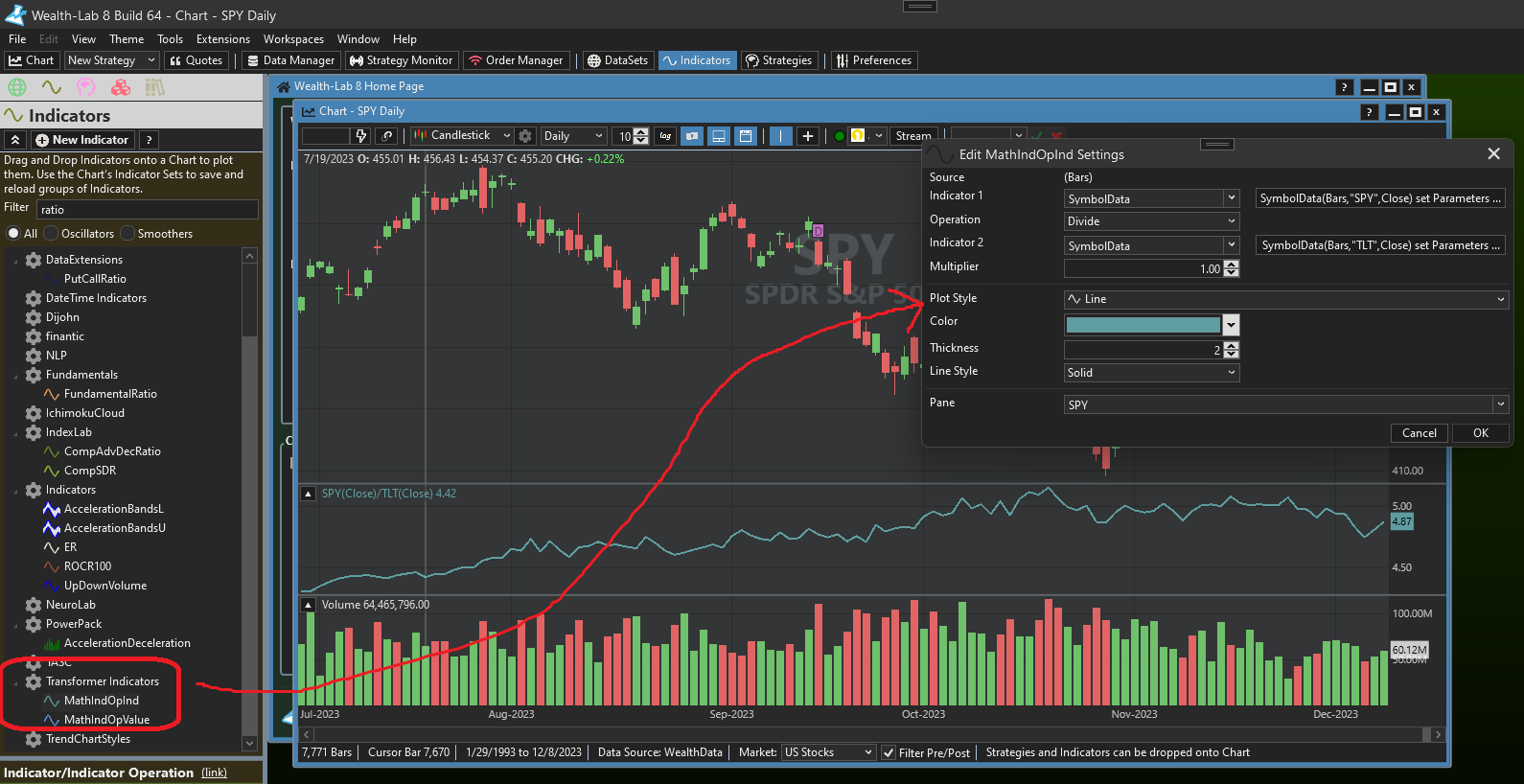Open Market US Stocks dropdown
This screenshot has height=784, width=1524.
pyautogui.click(x=828, y=752)
